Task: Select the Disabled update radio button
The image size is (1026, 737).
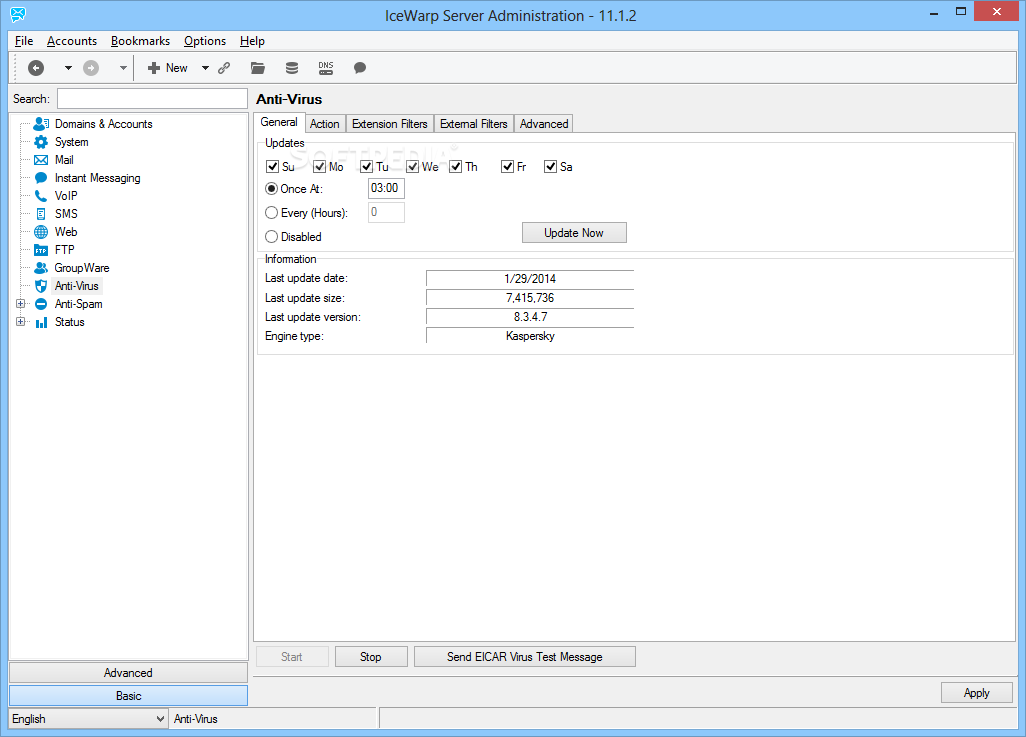Action: pyautogui.click(x=272, y=236)
